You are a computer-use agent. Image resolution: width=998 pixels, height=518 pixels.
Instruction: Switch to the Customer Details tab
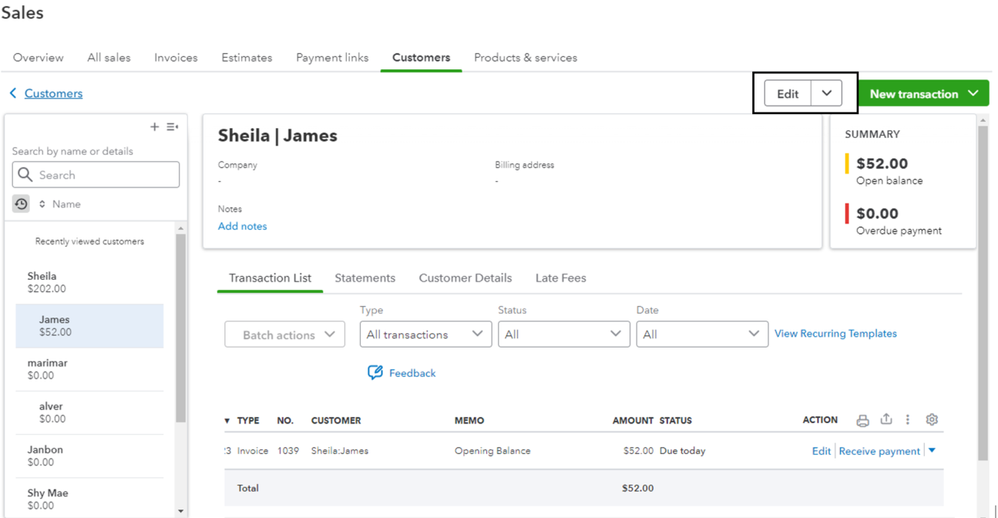pos(465,278)
